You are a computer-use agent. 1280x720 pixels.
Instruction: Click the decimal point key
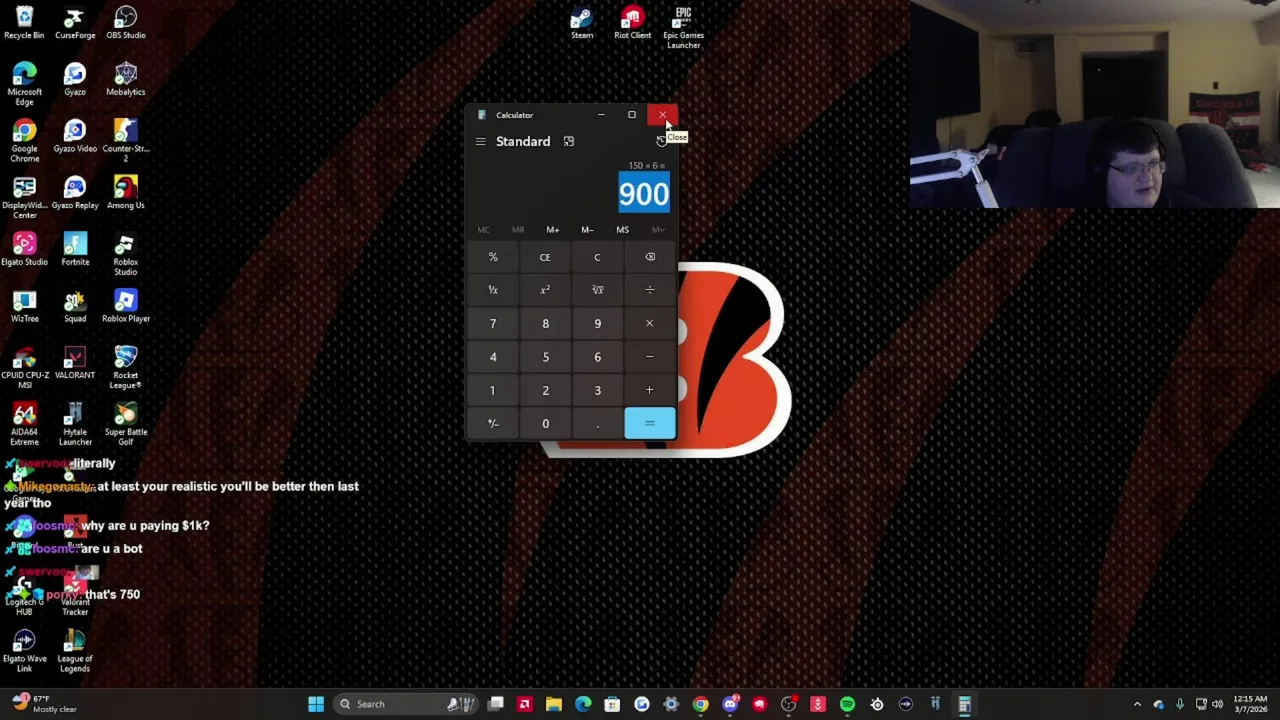click(x=597, y=423)
